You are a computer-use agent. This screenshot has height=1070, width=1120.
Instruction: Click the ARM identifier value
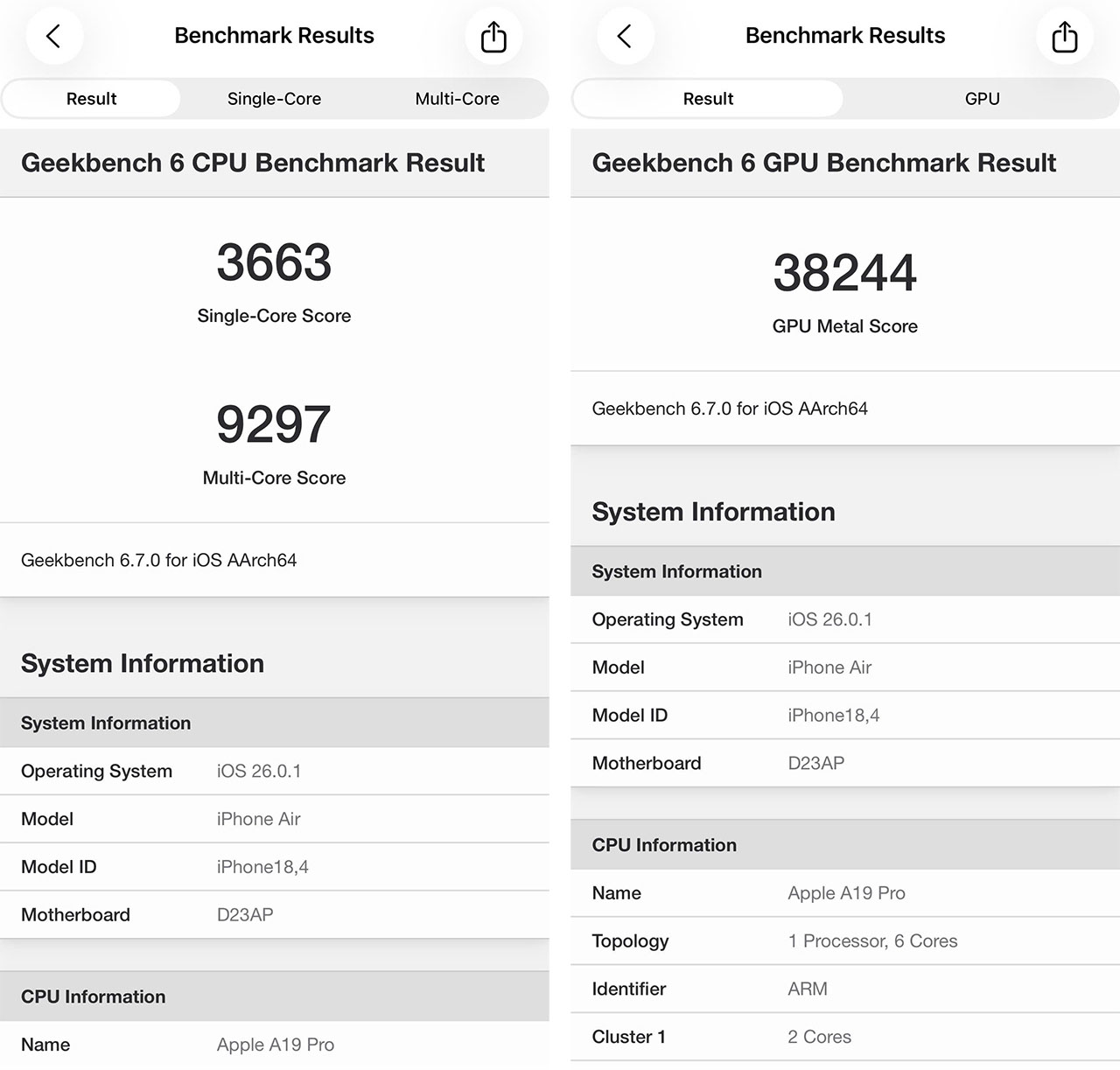pos(808,989)
